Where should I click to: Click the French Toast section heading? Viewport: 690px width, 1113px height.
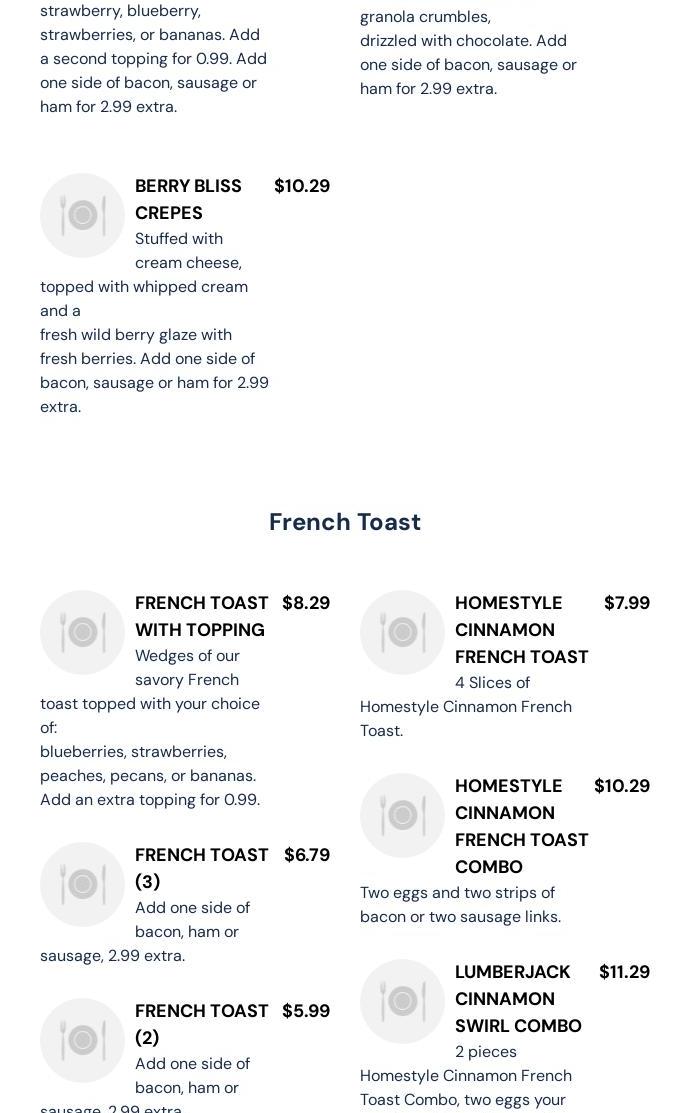point(345,522)
